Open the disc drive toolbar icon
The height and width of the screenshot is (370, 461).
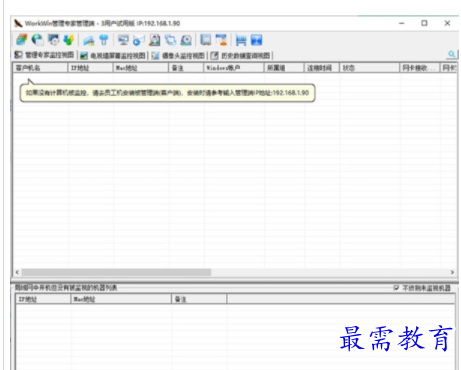[186, 40]
